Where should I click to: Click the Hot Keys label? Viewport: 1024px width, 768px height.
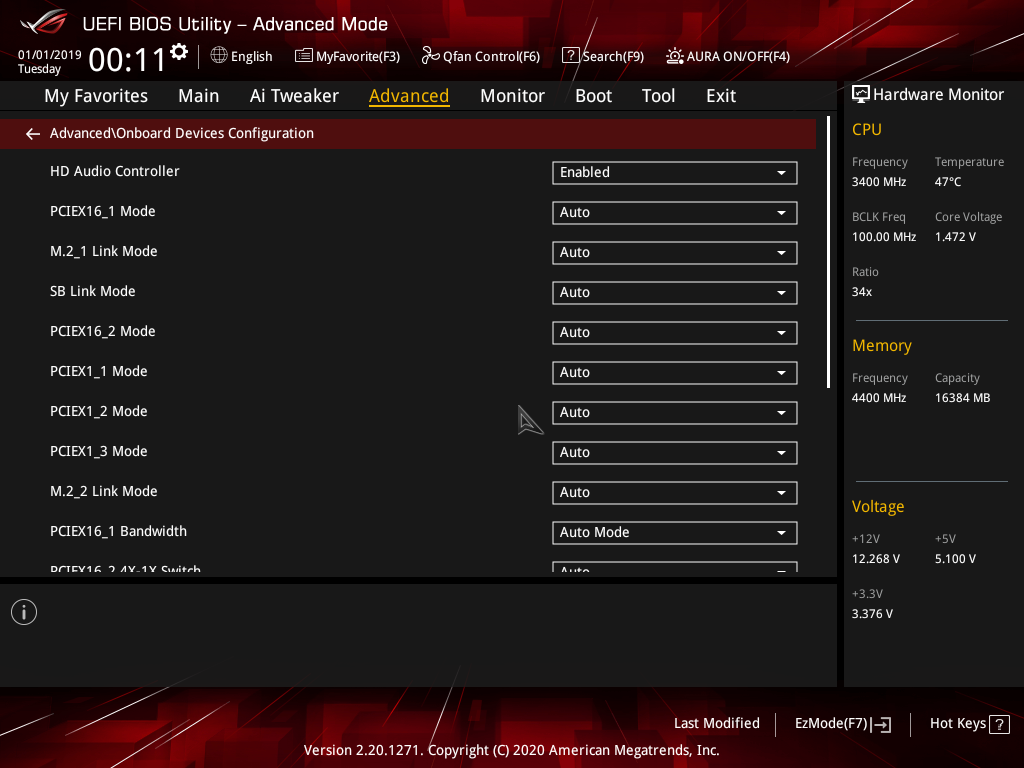[958, 724]
